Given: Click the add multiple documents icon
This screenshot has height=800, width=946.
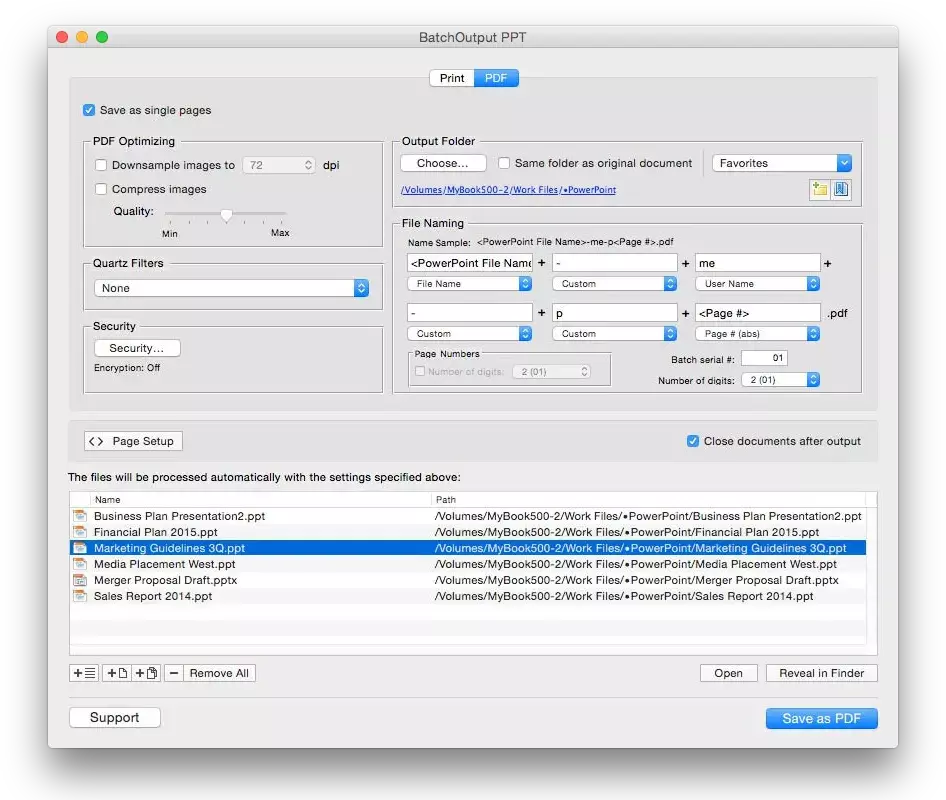Looking at the screenshot, I should tap(146, 673).
